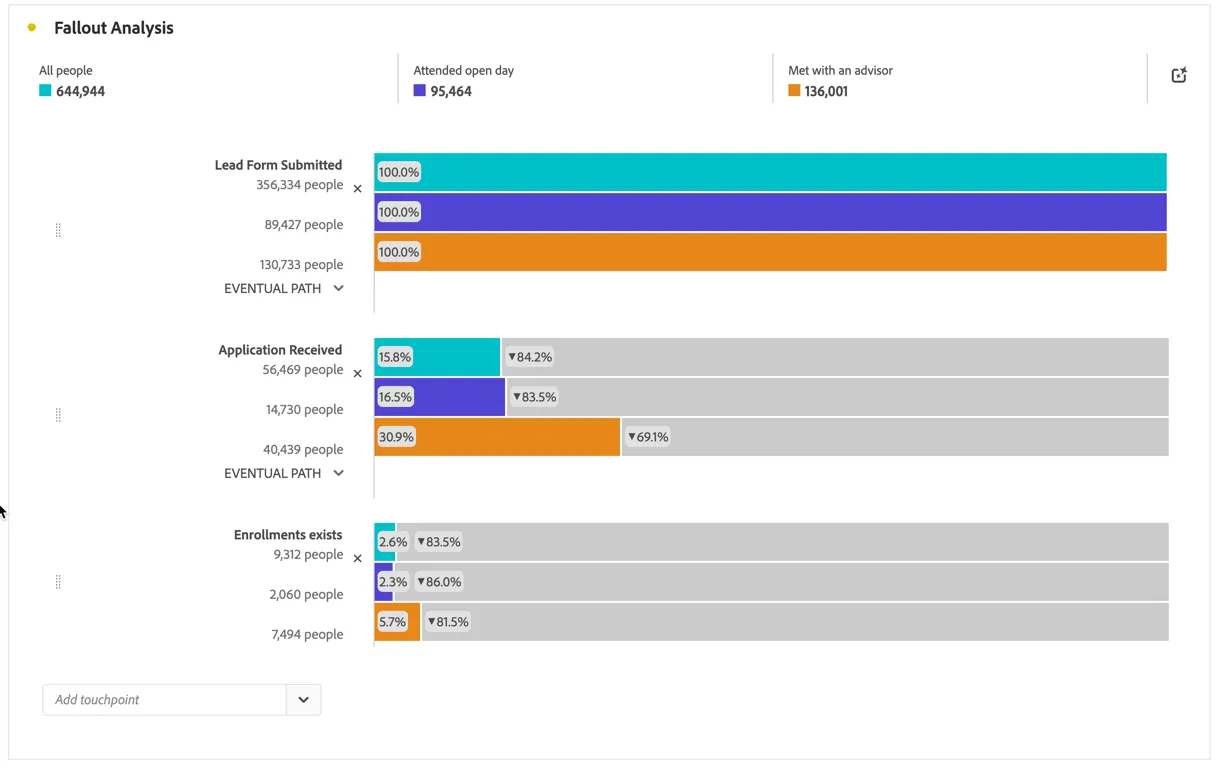Grab the drag handle for Lead Form Submitted

click(x=58, y=230)
